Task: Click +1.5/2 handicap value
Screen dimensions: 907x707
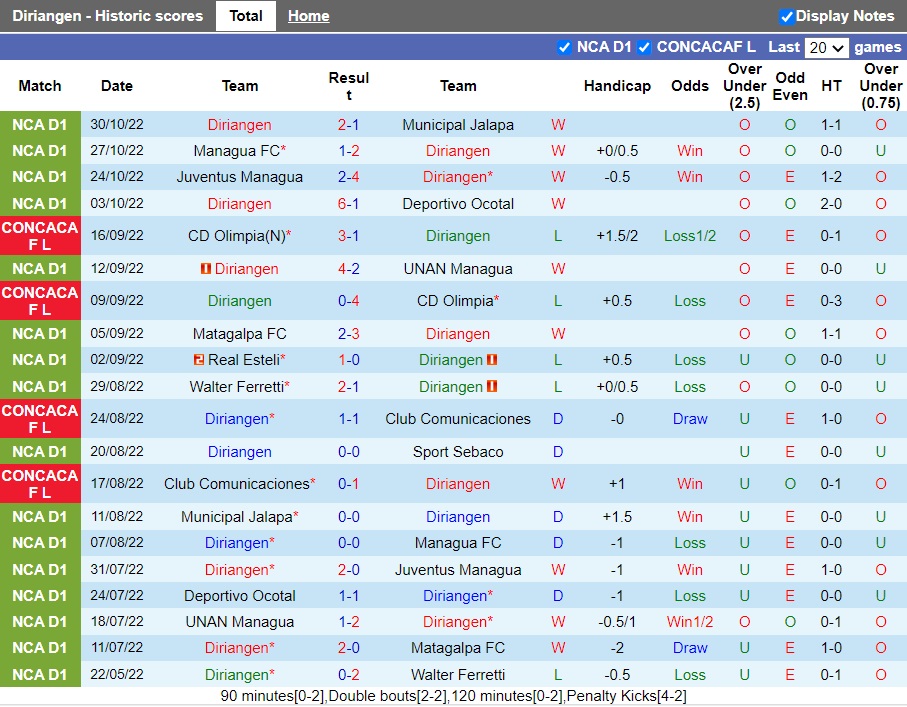Action: click(617, 236)
